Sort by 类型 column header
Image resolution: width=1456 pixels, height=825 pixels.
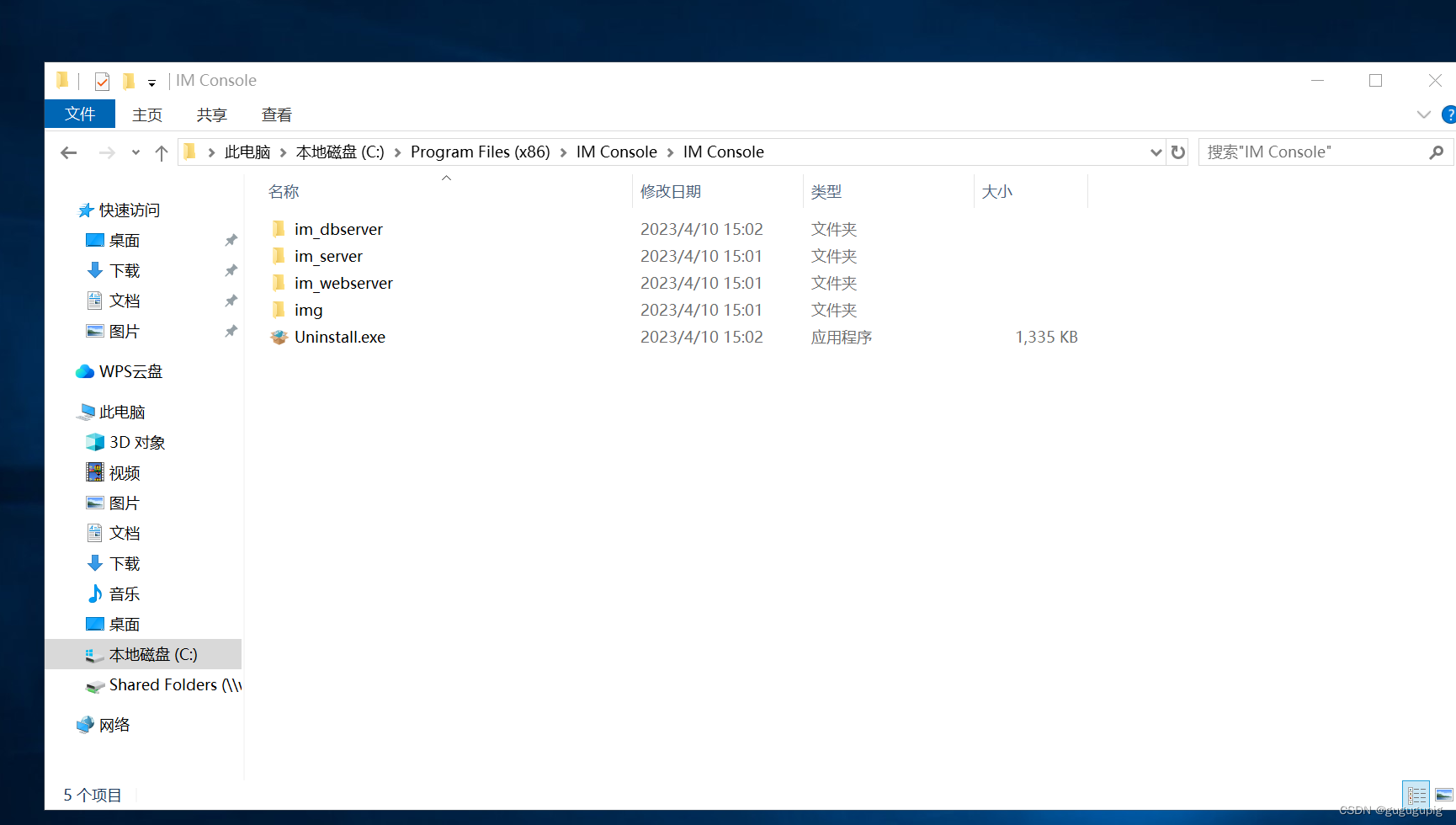(x=826, y=191)
